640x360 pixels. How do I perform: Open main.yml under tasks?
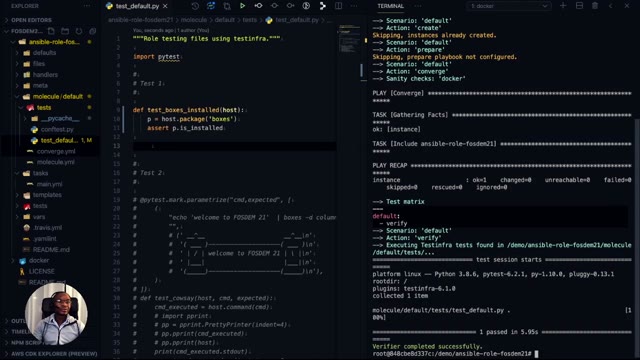tap(49, 184)
